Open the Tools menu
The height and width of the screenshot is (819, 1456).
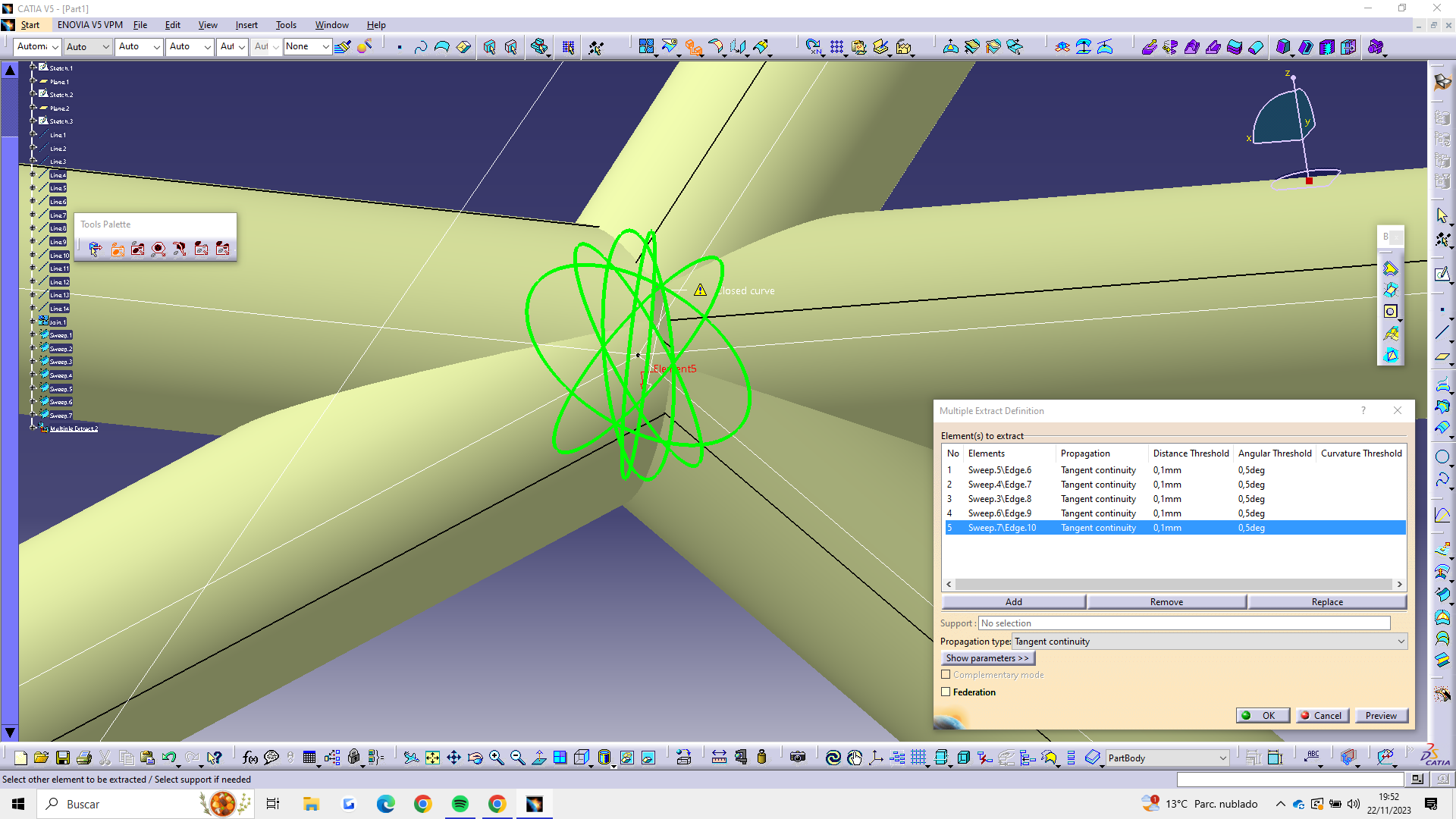[x=286, y=25]
